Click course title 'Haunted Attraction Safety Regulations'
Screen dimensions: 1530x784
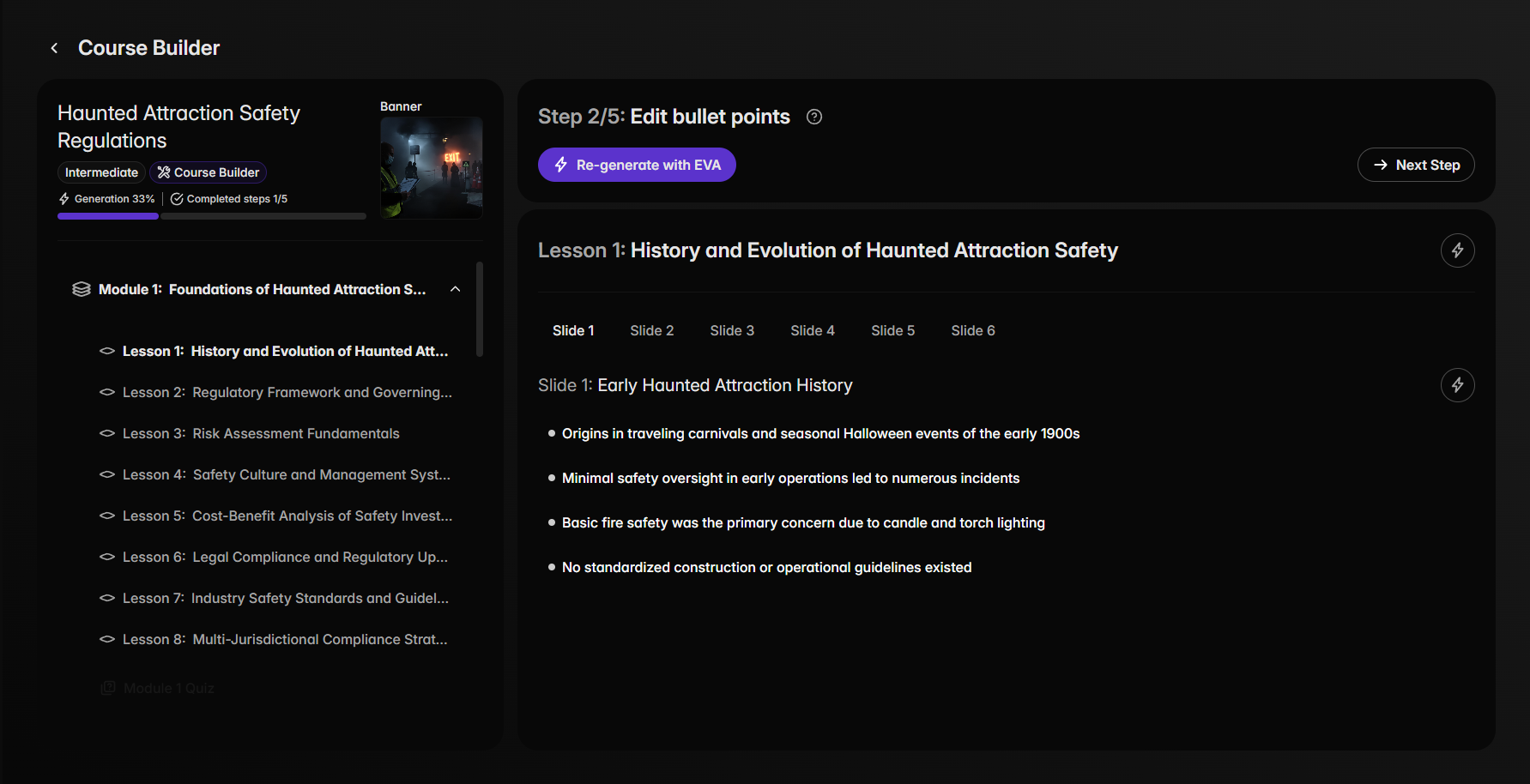click(178, 127)
